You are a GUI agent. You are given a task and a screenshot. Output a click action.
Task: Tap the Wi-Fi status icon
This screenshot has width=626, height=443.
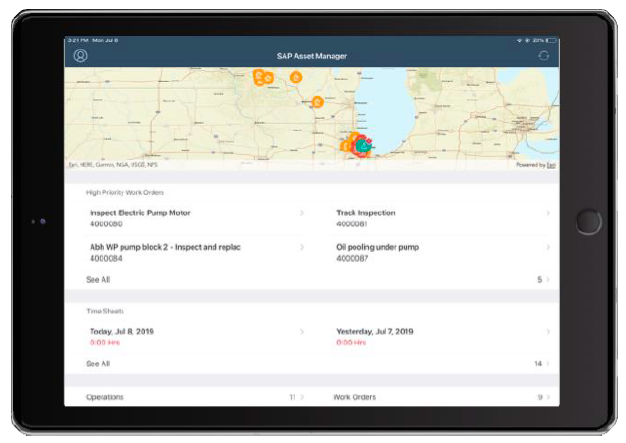tap(519, 40)
